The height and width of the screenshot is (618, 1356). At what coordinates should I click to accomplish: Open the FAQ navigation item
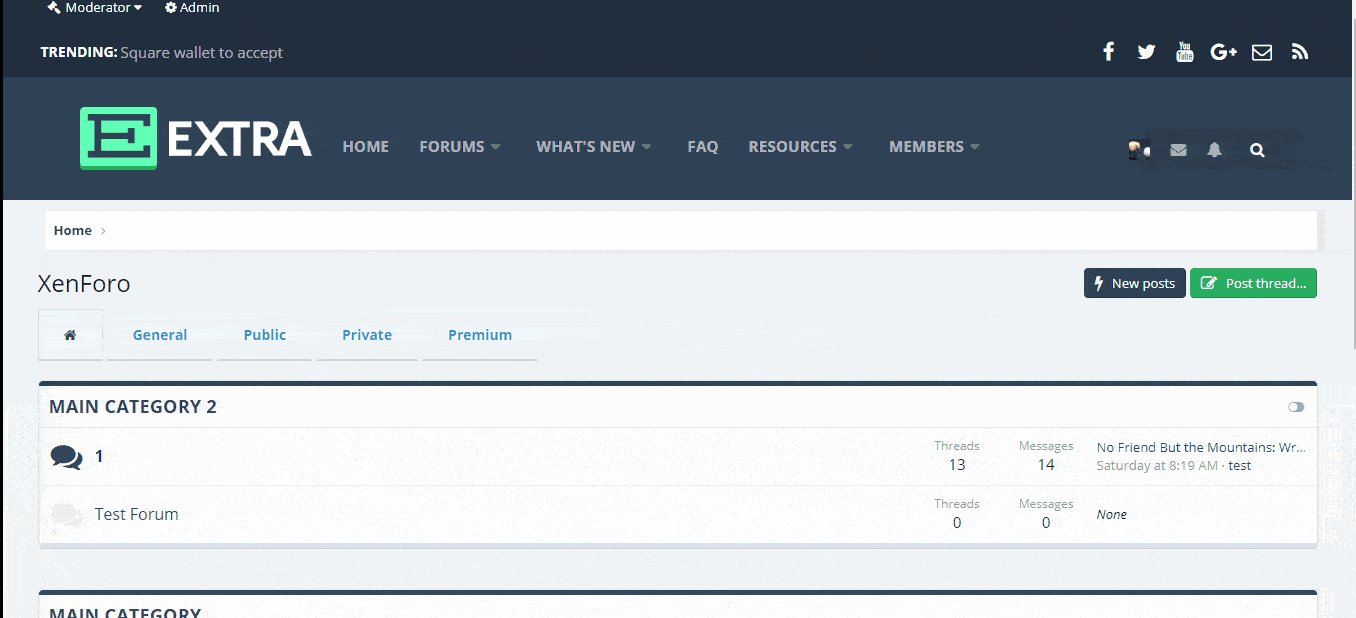(x=702, y=147)
